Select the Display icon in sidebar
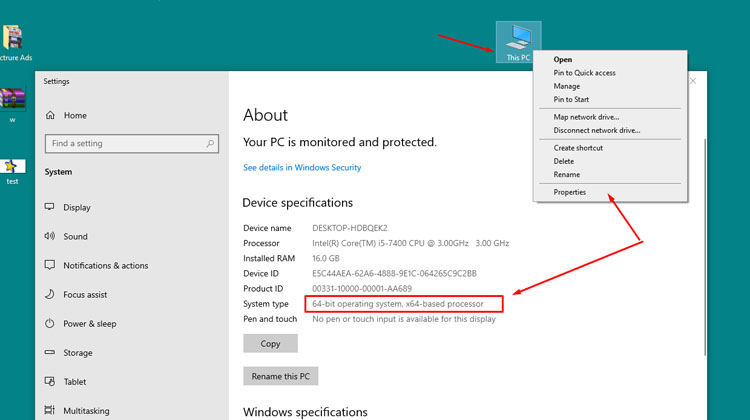 pos(49,208)
